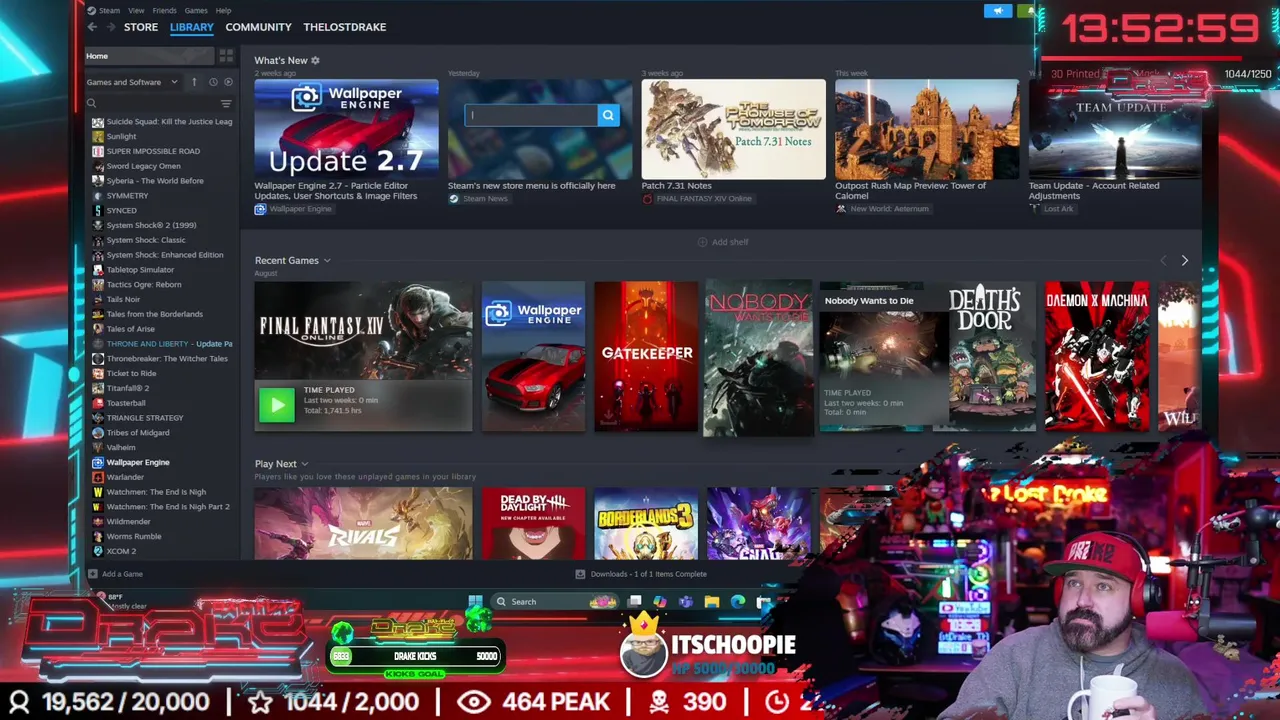Select Death's Door in Recent Games
1280x720 pixels.
click(x=984, y=356)
